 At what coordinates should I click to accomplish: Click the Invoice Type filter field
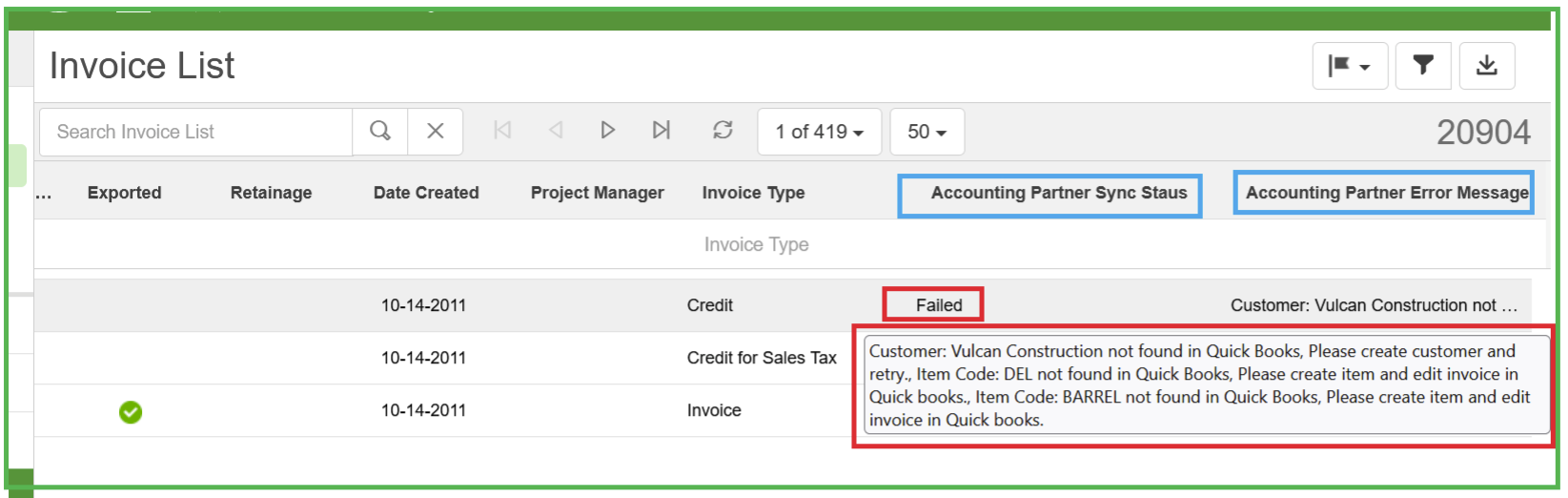click(x=756, y=244)
